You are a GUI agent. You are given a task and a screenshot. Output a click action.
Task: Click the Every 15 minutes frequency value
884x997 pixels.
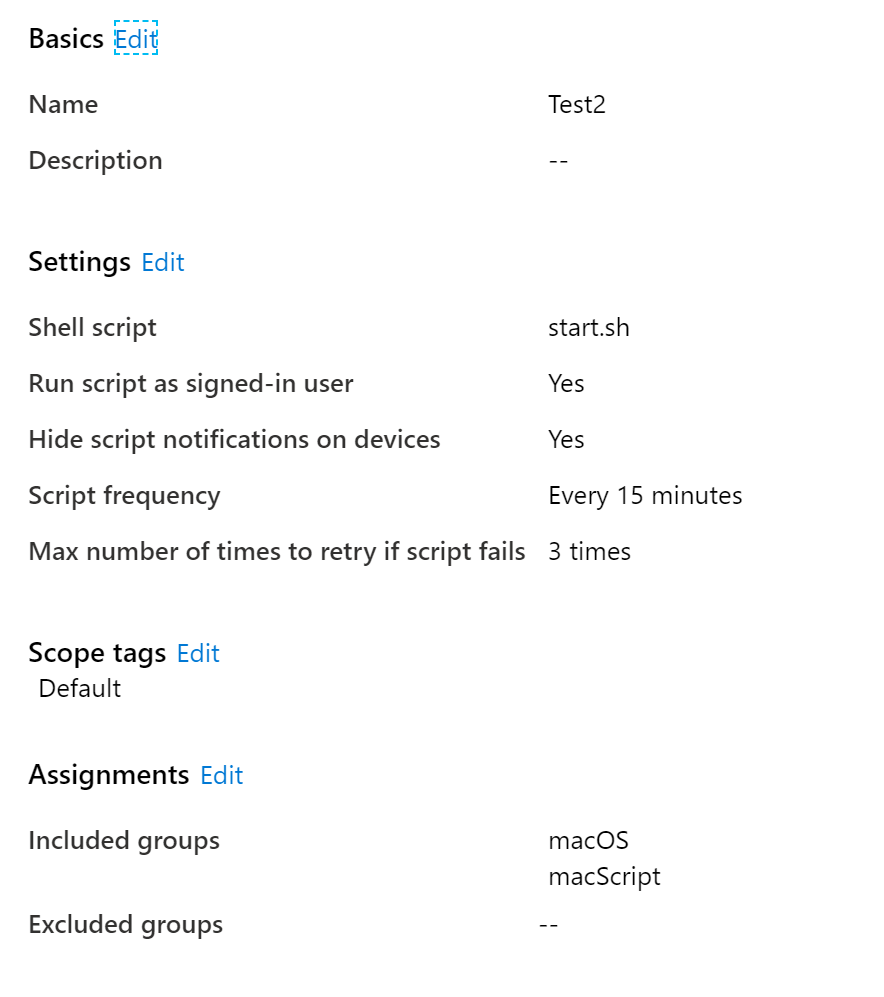(645, 496)
